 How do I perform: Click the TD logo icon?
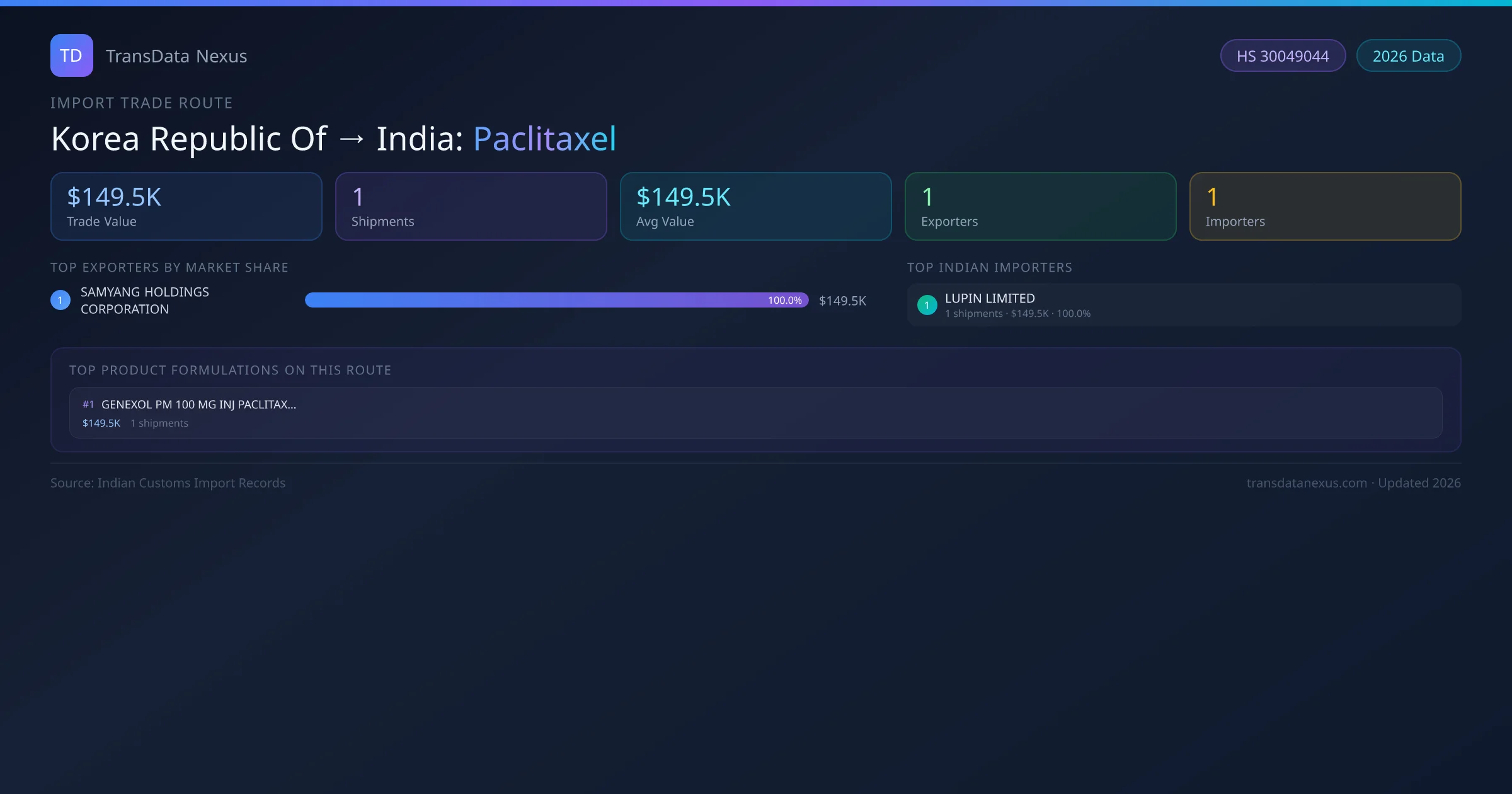[71, 55]
